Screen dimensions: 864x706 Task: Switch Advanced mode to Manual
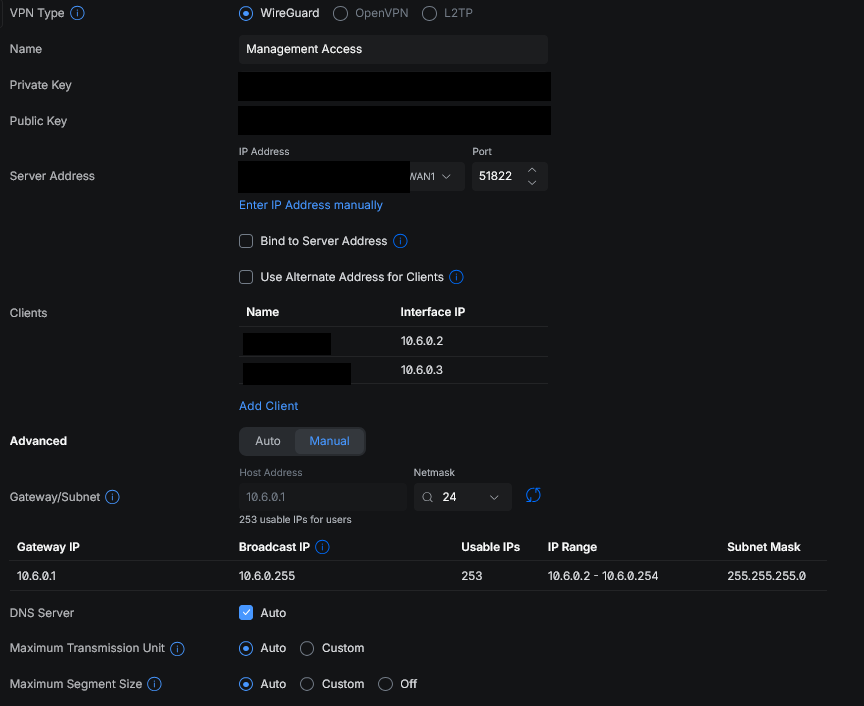click(x=330, y=441)
